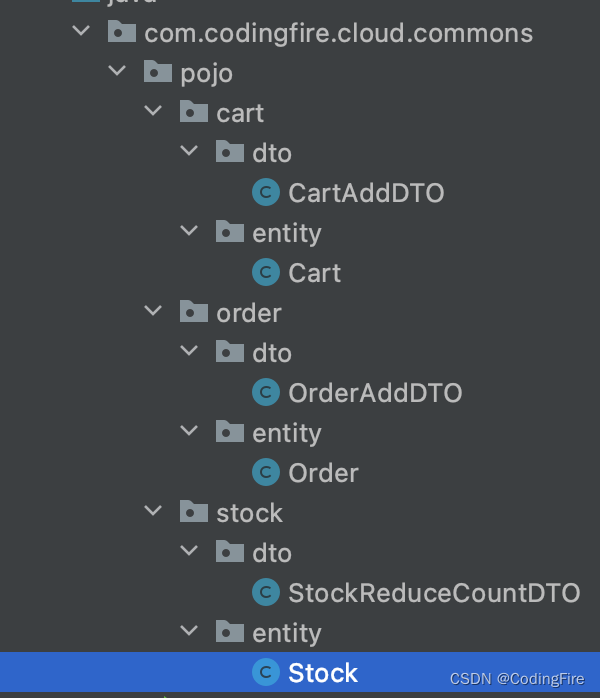
Task: Click the com.codingfire.cloud.commons package folder icon
Action: click(122, 32)
